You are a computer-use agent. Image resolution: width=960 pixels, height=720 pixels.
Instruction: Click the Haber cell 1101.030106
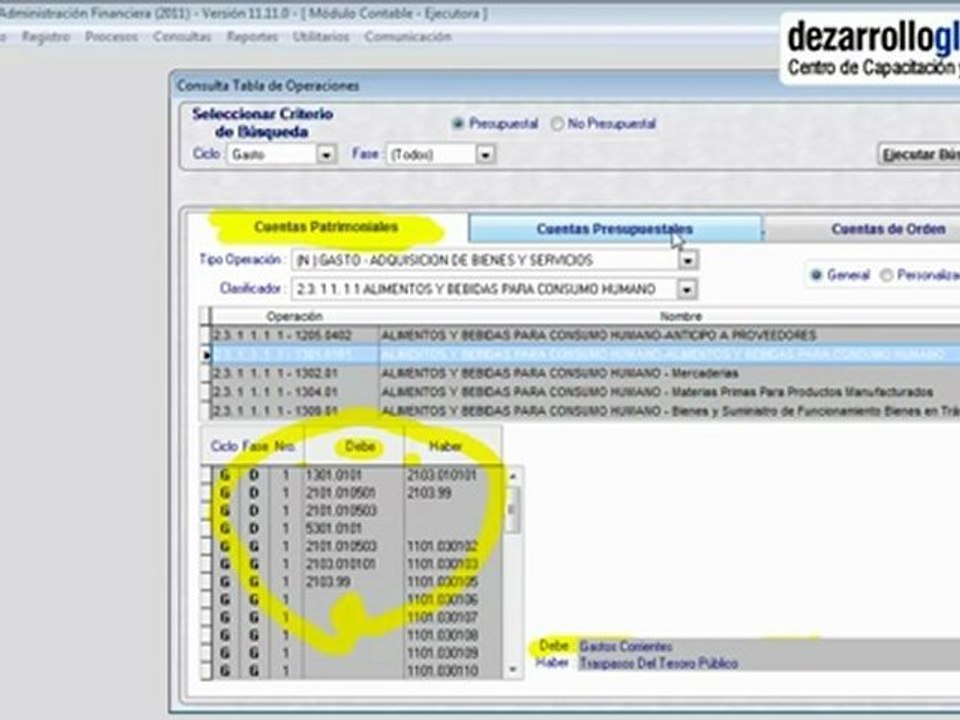tap(453, 599)
